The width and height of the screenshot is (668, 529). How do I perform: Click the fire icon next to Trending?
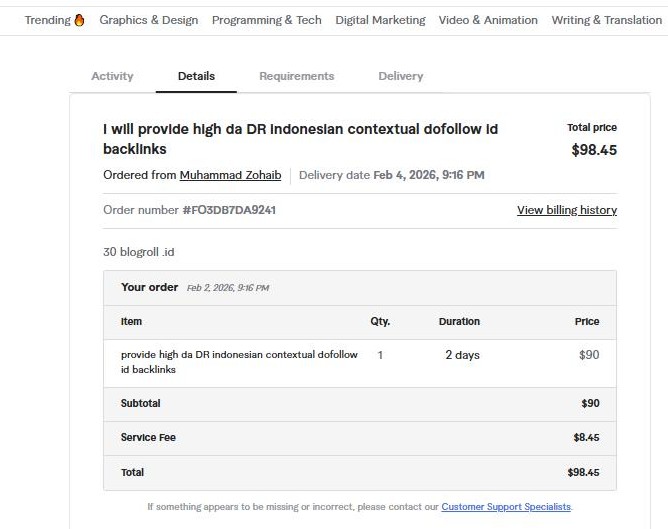point(80,20)
